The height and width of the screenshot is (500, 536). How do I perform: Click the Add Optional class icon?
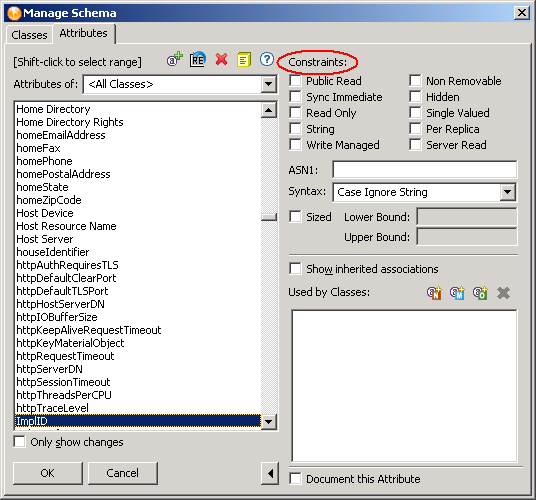tap(480, 293)
